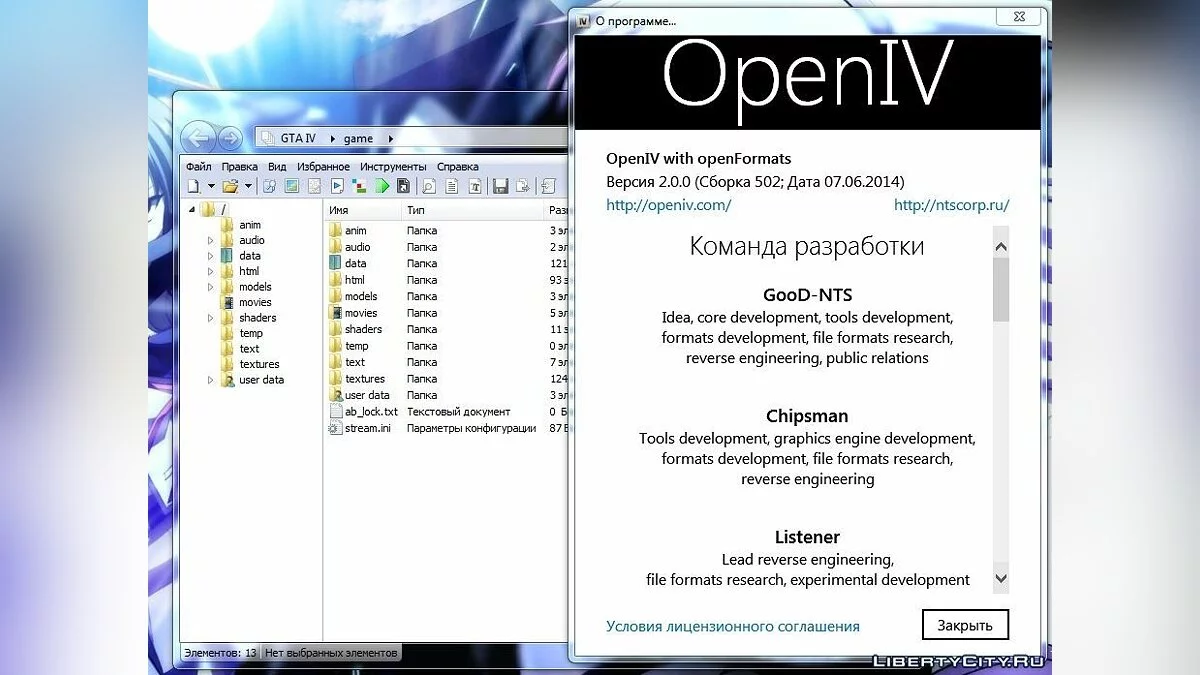Click the red and green squares toolbar icon
This screenshot has width=1200, height=675.
coord(361,186)
